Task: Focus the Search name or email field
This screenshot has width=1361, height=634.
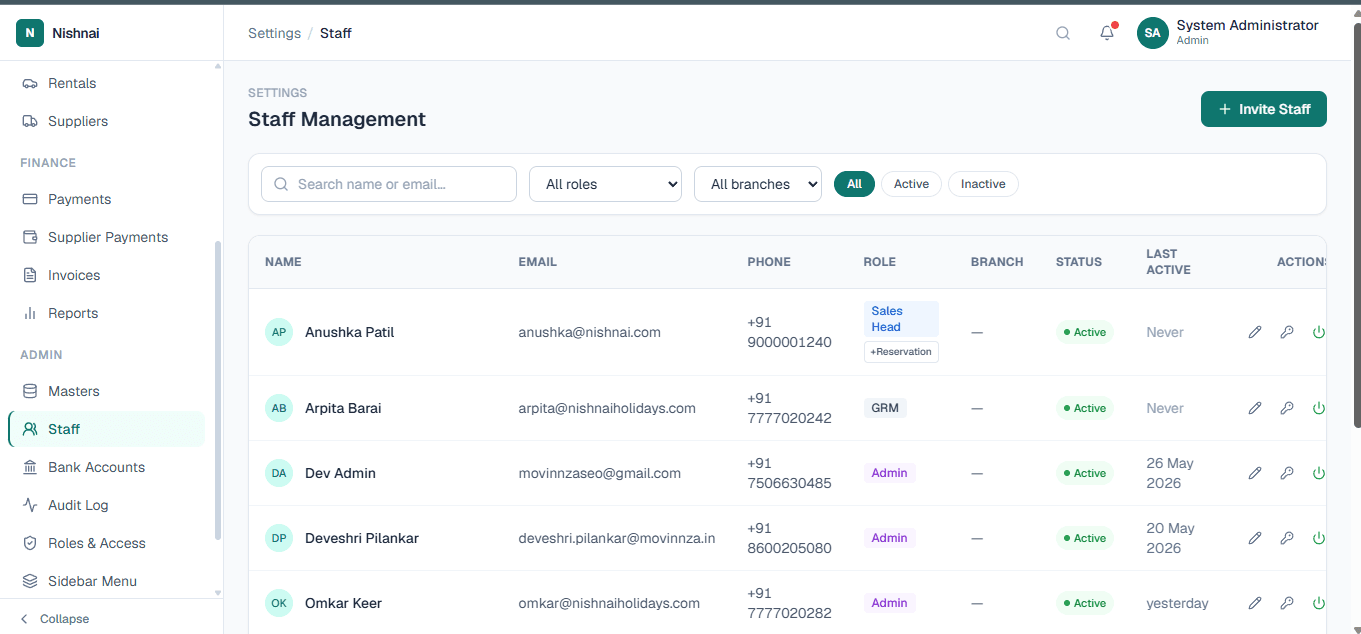Action: (x=389, y=184)
